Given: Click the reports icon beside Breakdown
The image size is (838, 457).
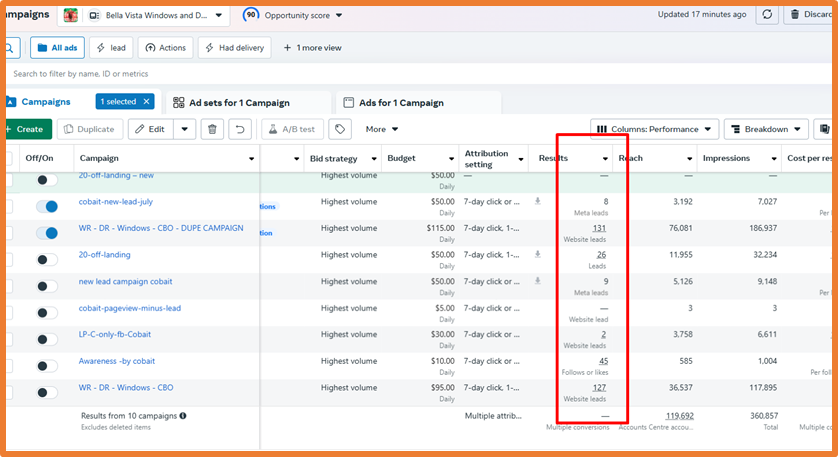Looking at the screenshot, I should click(825, 129).
